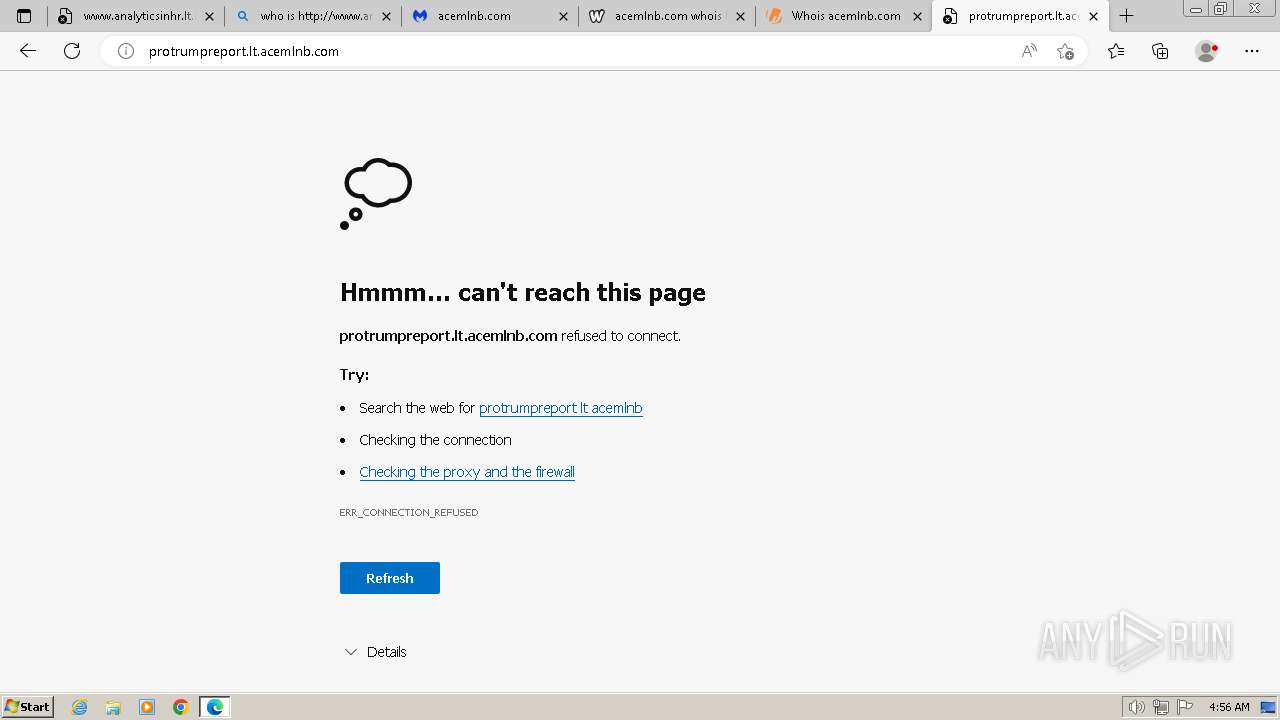The width and height of the screenshot is (1280, 720).
Task: Open 'protrumpreport lt acemlnb' web search link
Action: (x=561, y=408)
